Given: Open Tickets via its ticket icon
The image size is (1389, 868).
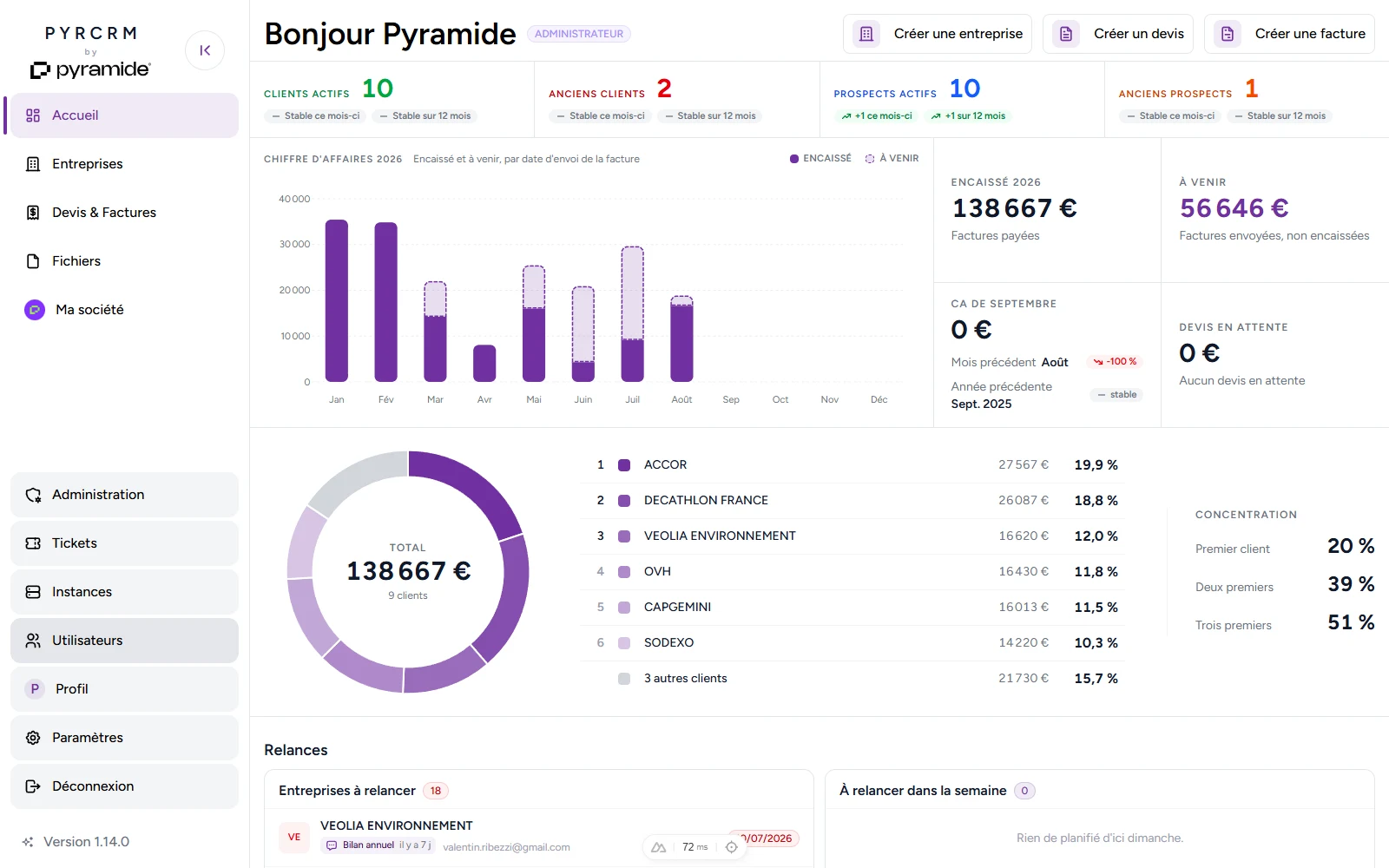Looking at the screenshot, I should [x=33, y=543].
